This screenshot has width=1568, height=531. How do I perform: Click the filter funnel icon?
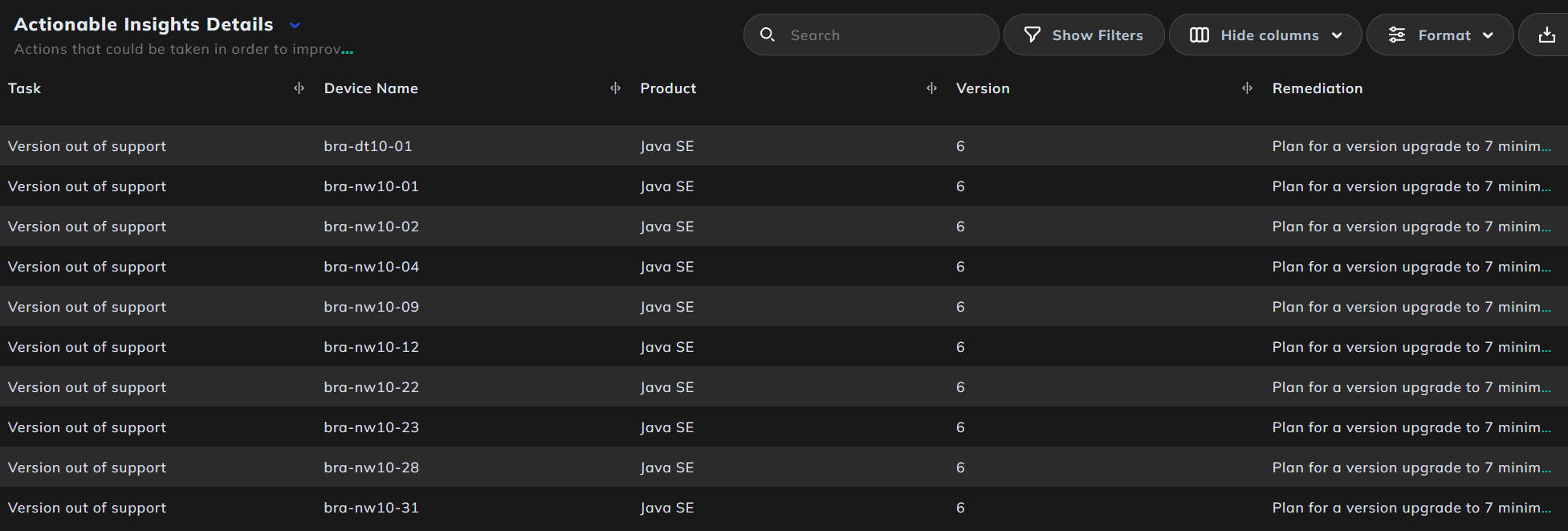click(1032, 35)
